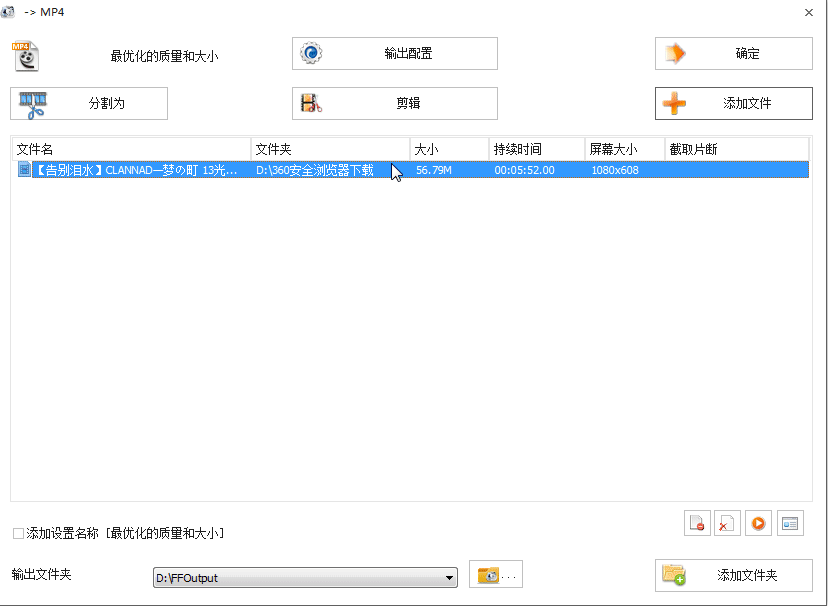Confirm with the 确定 button
Viewport: 828px width, 606px height.
(733, 54)
